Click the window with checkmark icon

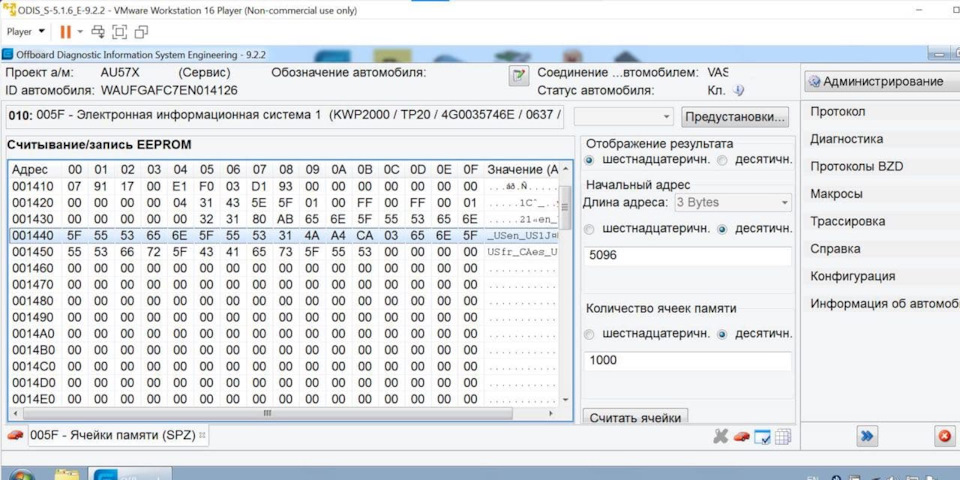click(762, 437)
